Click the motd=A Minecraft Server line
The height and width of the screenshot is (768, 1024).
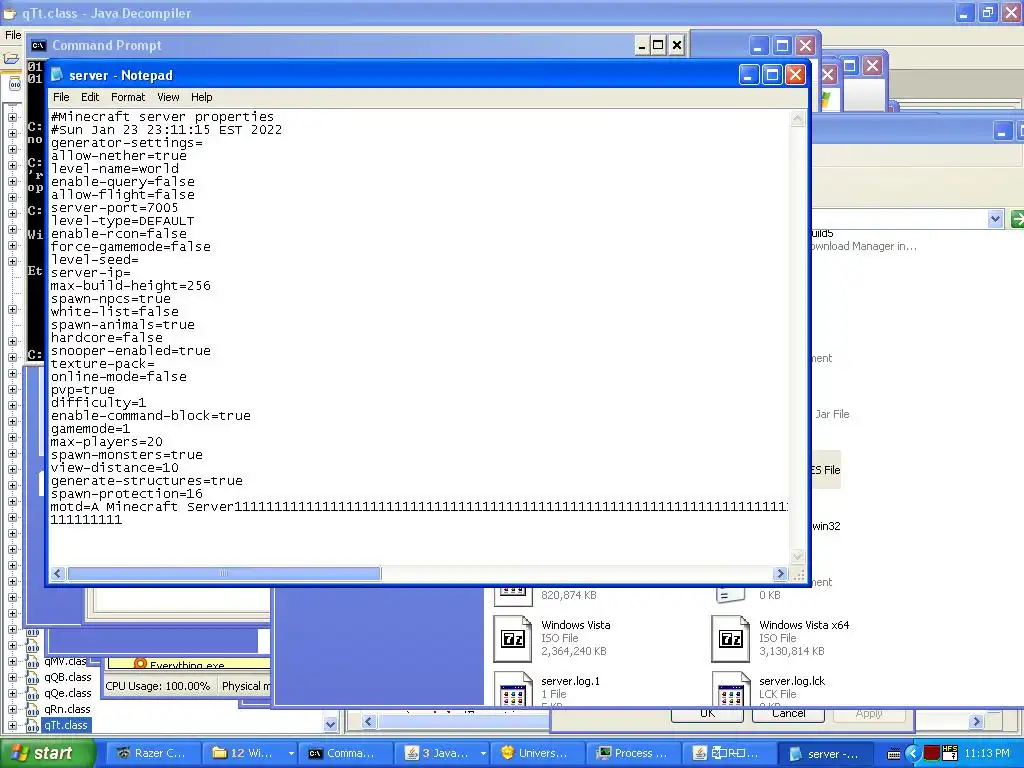coord(419,507)
